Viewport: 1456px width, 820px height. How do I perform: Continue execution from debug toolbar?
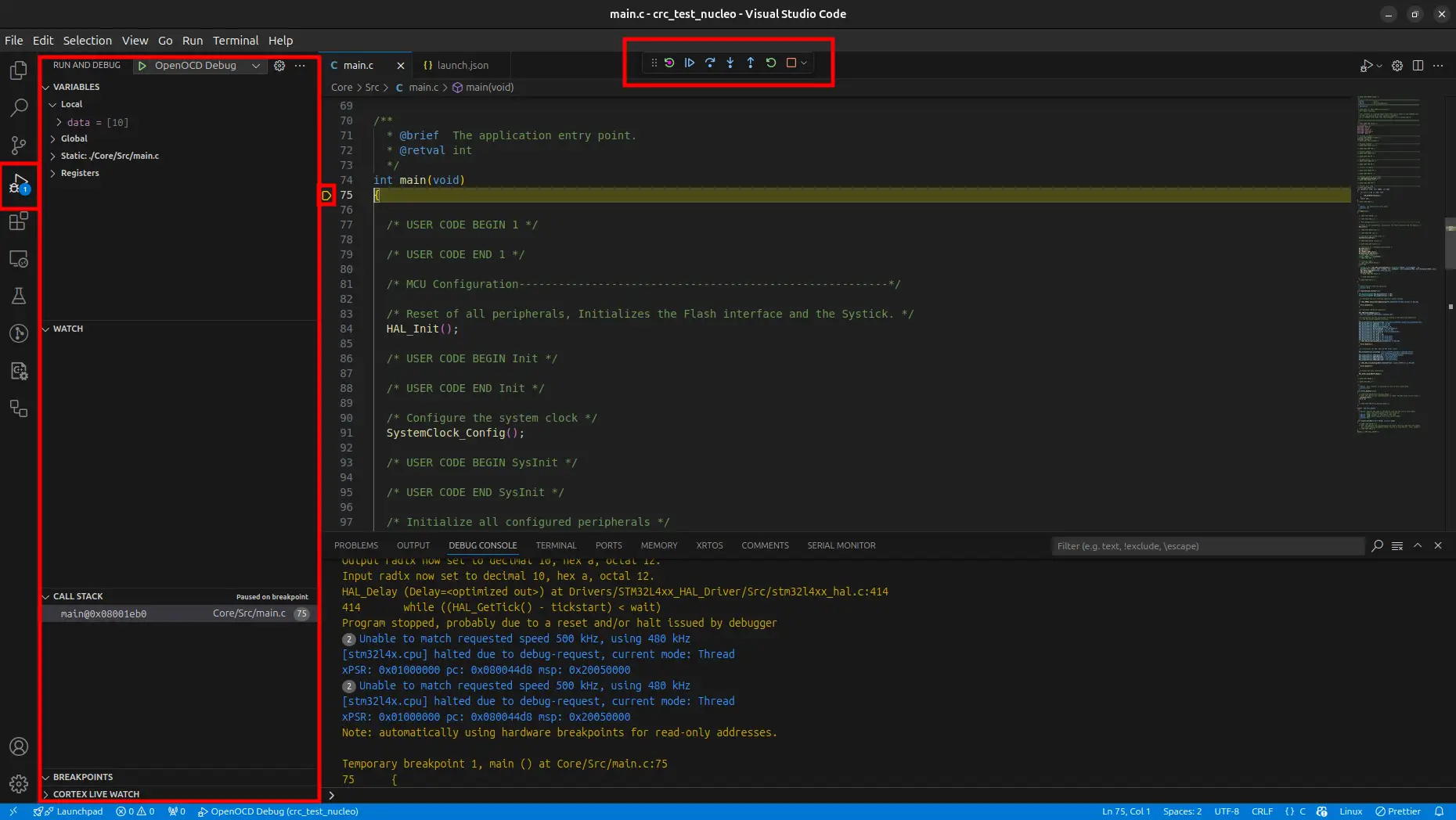[690, 63]
